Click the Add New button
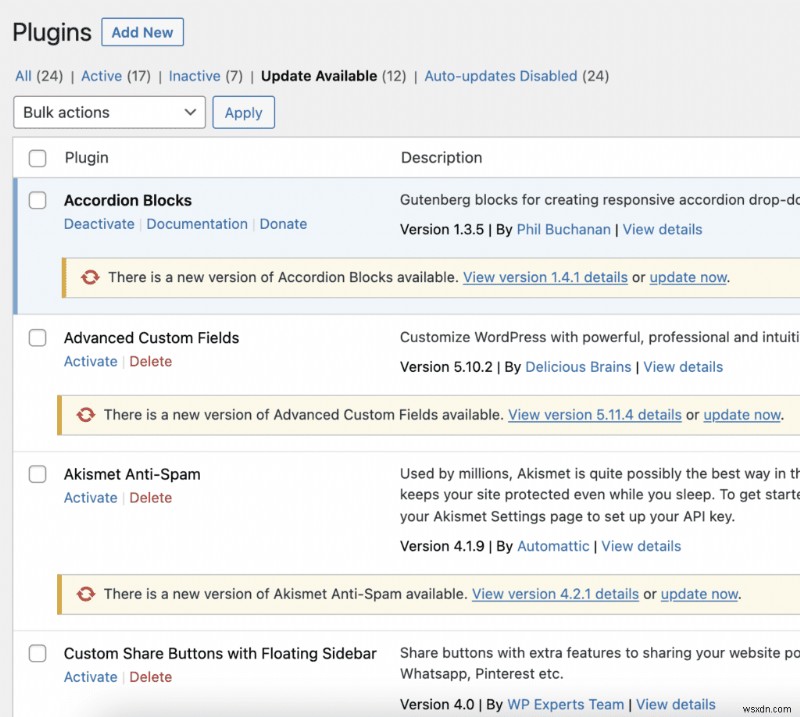This screenshot has height=717, width=800. pyautogui.click(x=142, y=31)
